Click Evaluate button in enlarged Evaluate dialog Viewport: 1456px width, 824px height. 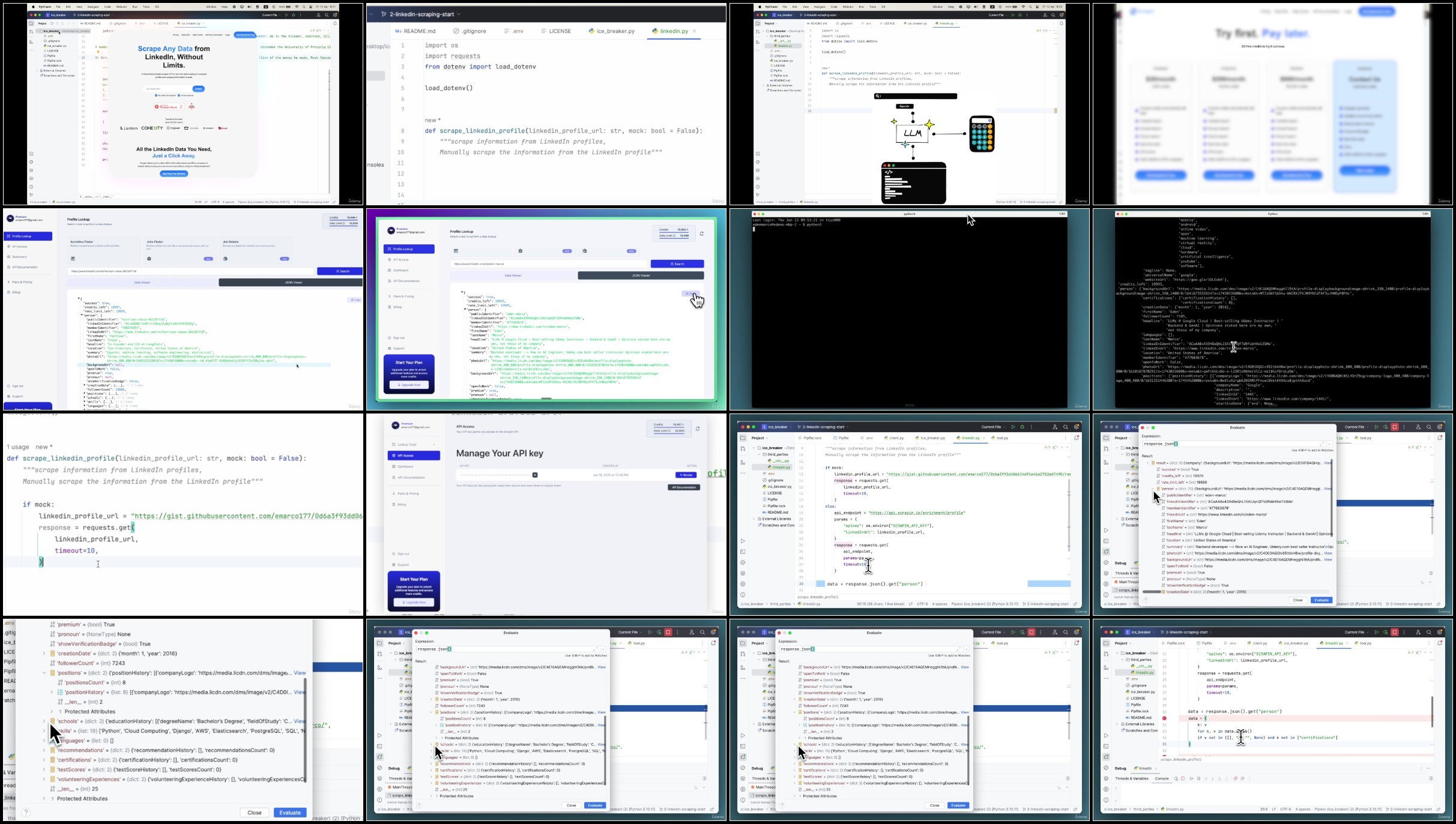[x=290, y=813]
